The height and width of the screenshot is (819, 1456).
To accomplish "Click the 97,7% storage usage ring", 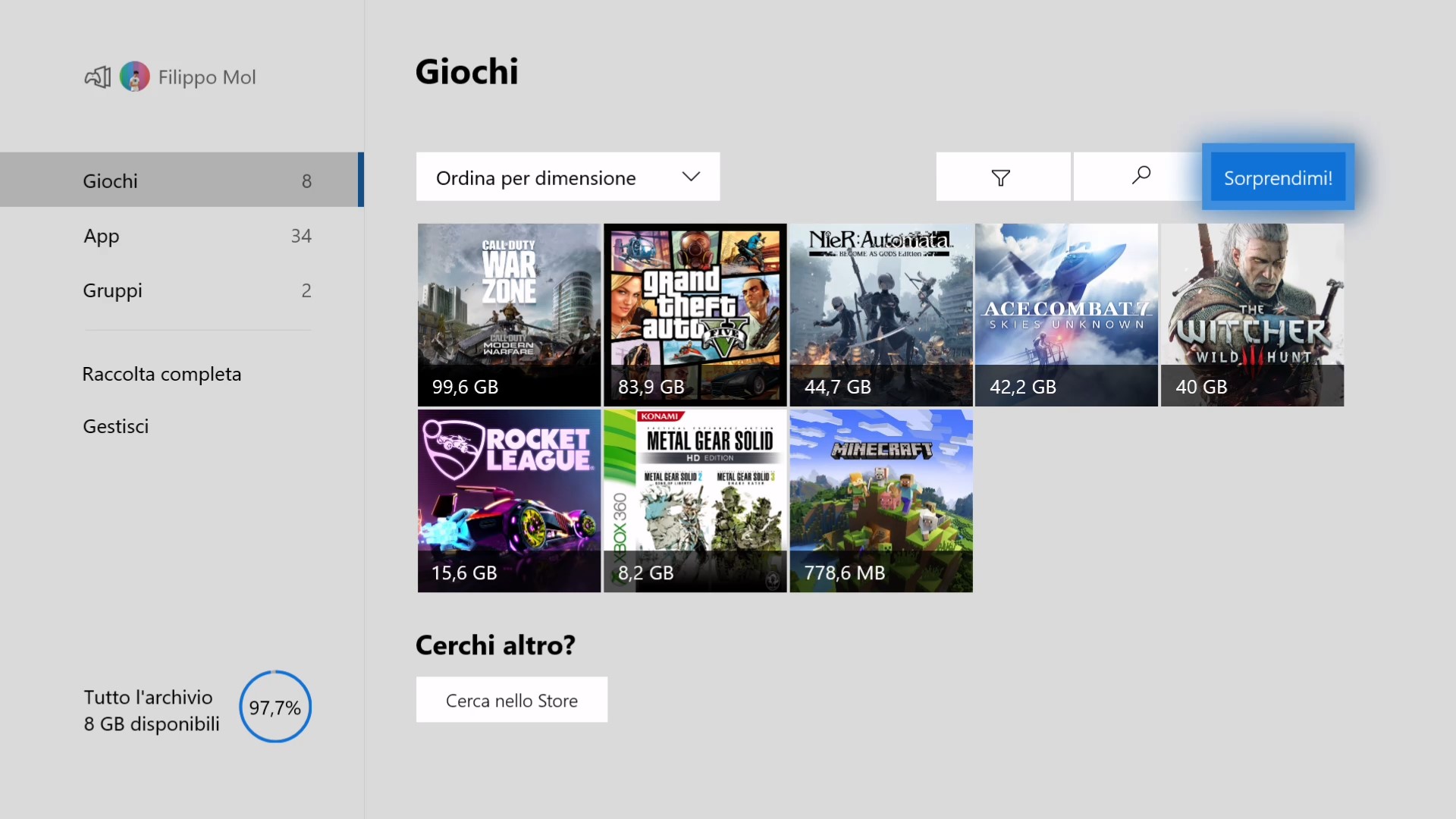I will point(275,707).
